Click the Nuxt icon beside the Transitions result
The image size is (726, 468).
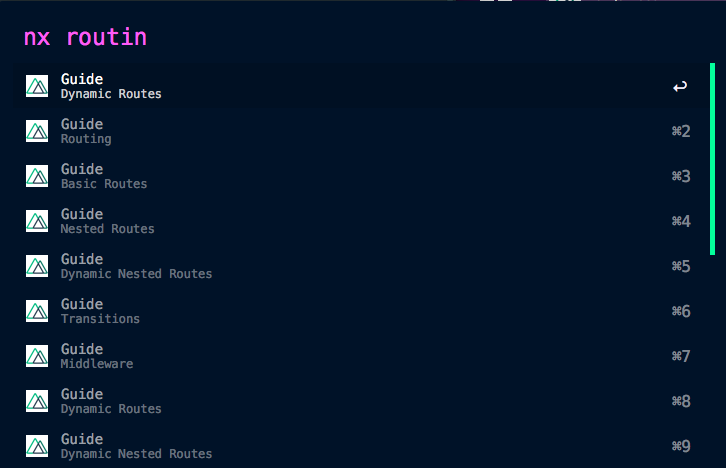pyautogui.click(x=37, y=311)
